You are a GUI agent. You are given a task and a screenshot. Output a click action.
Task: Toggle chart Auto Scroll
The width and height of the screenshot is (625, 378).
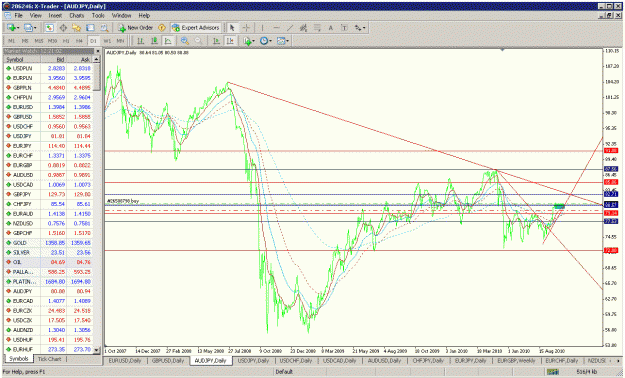click(216, 41)
